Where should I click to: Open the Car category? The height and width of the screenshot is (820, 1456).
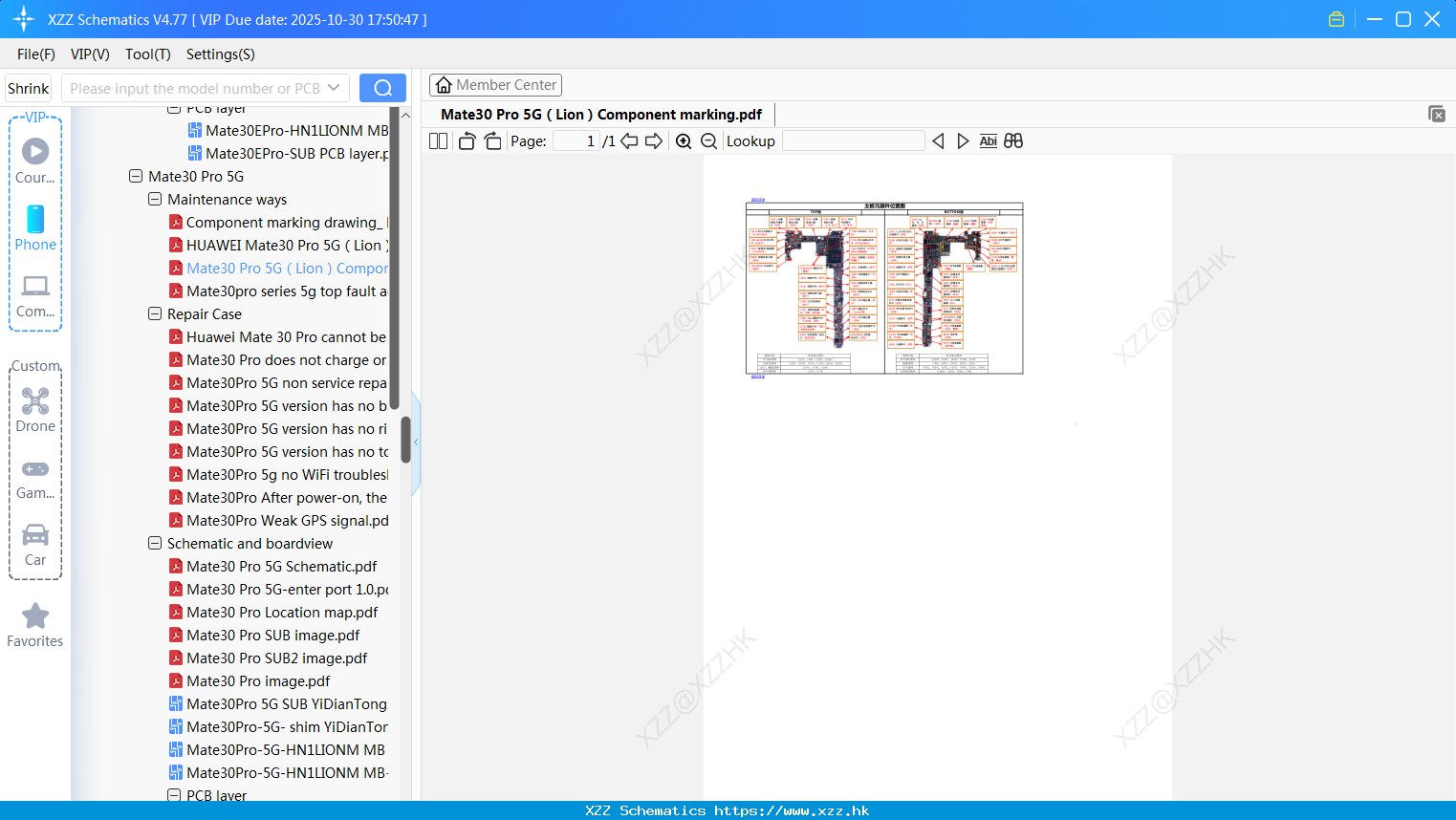[x=35, y=545]
